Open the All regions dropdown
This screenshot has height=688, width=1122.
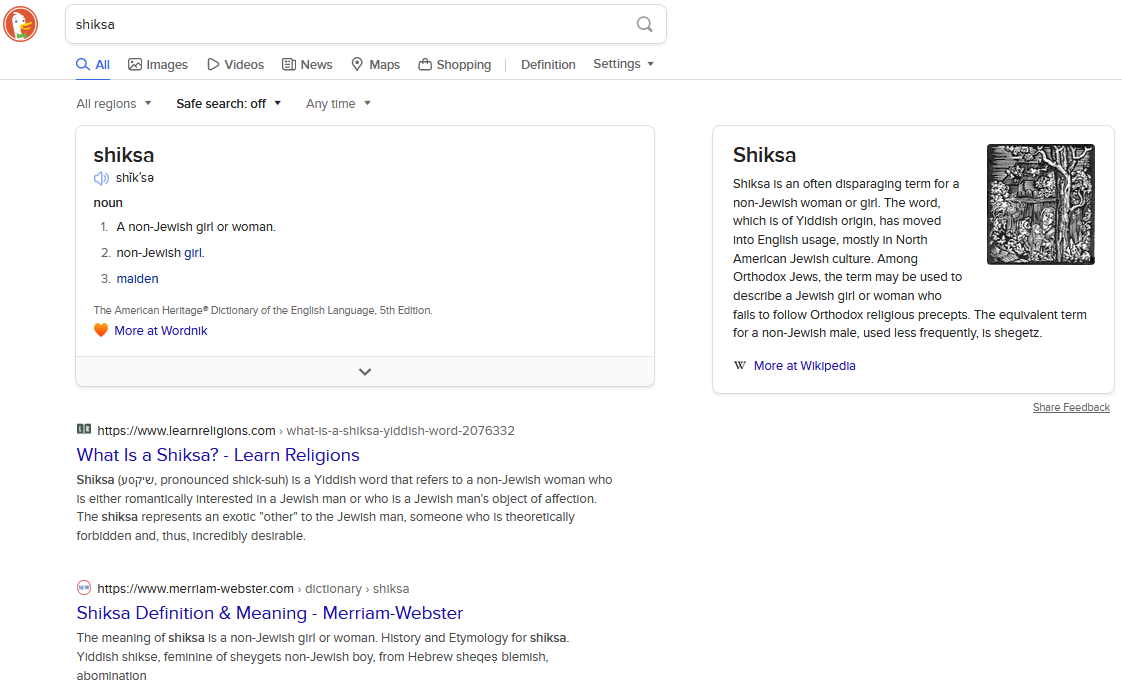tap(114, 104)
